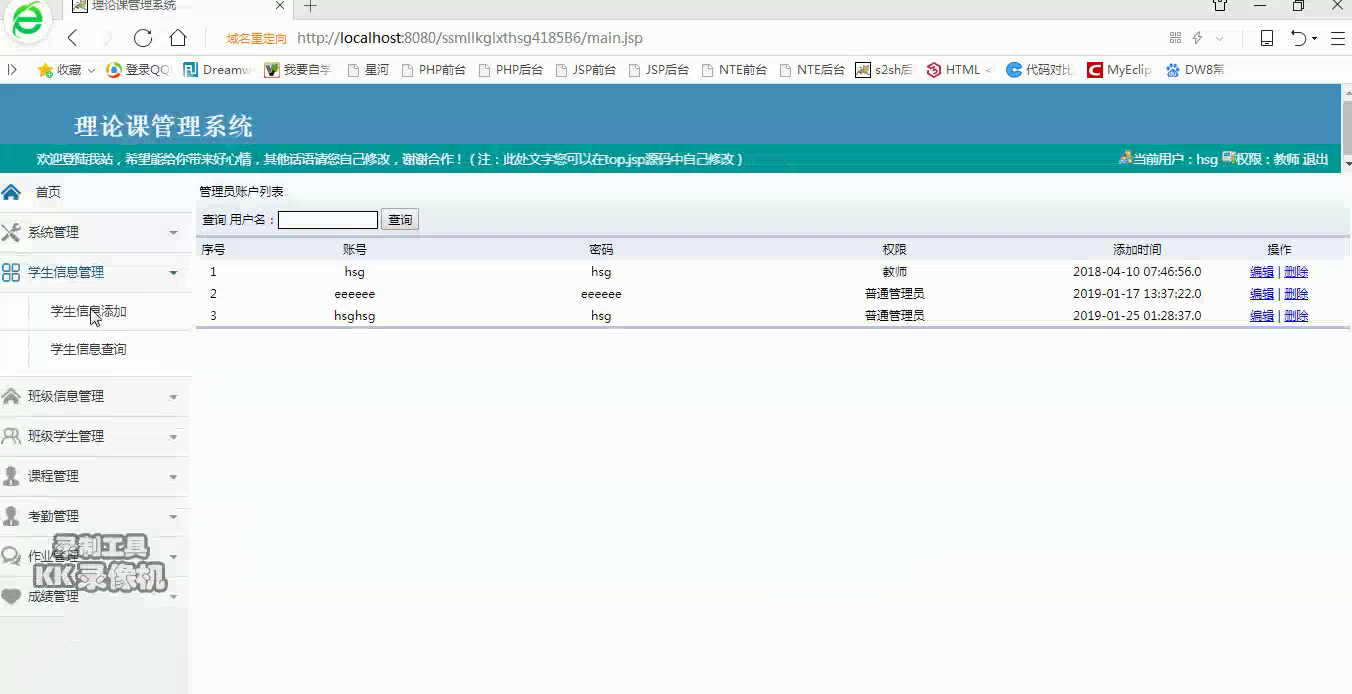
Task: Go to 首页 in the sidebar
Action: click(x=48, y=192)
